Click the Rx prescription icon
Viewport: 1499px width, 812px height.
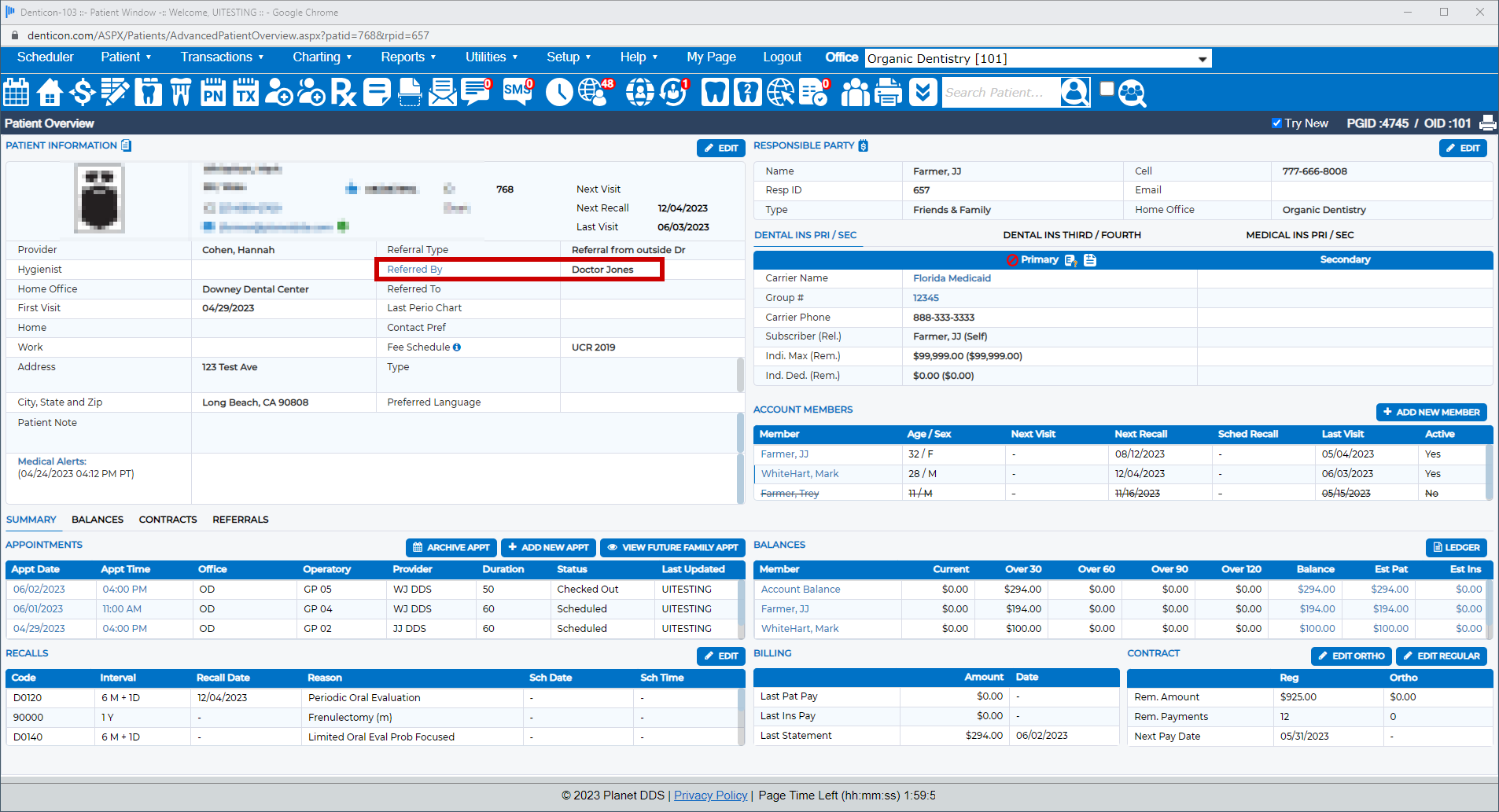click(344, 93)
